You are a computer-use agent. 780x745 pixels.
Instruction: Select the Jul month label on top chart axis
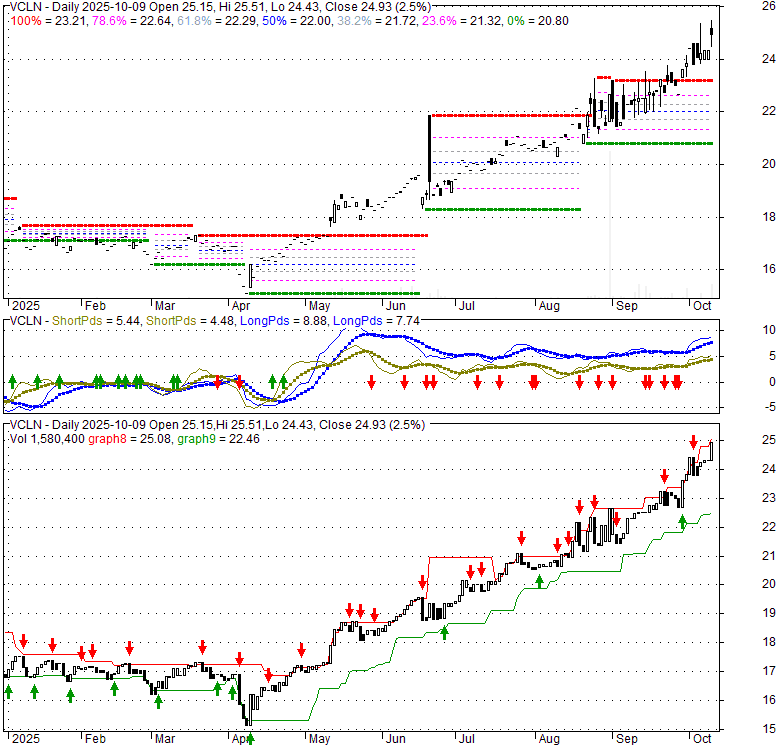tap(467, 305)
